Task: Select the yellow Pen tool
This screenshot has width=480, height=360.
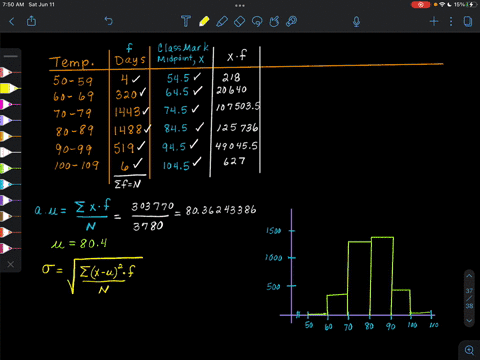Action: [x=204, y=21]
